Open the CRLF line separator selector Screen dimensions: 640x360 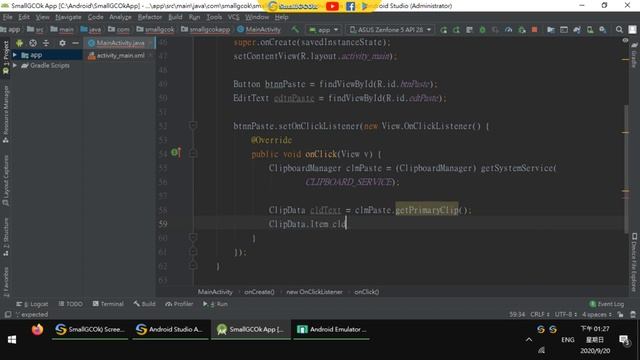point(540,314)
